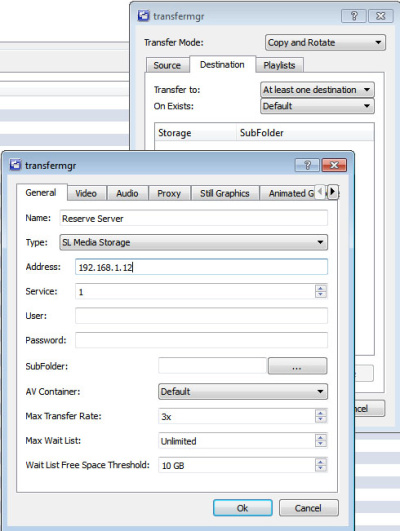This screenshot has height=531, width=400.
Task: Open the Still Graphics tab
Action: [225, 193]
